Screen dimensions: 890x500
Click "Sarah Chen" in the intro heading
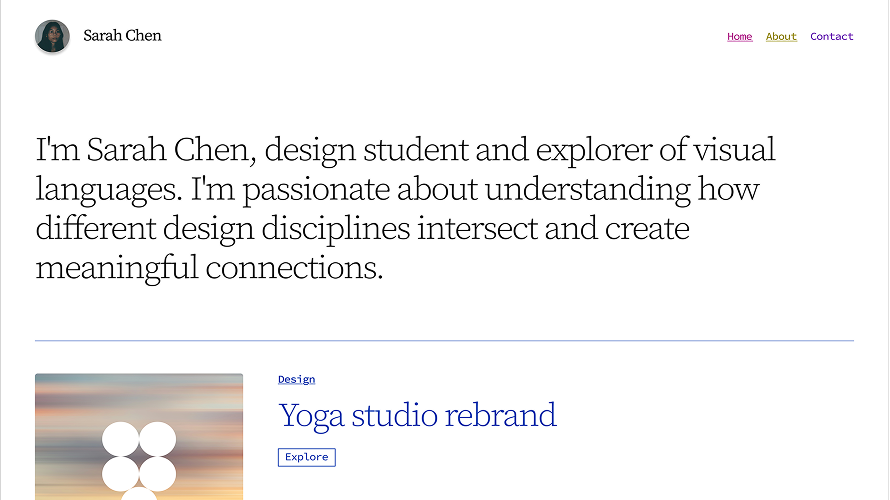(x=174, y=150)
